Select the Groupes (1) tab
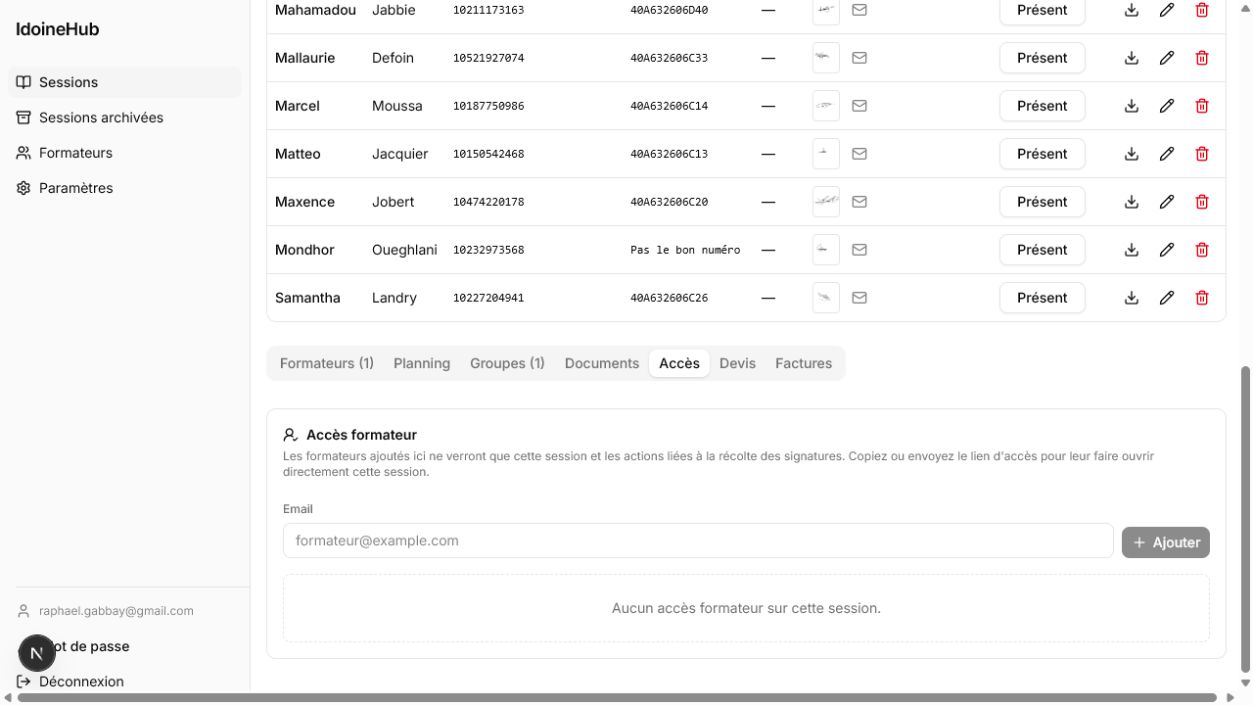 [x=507, y=363]
